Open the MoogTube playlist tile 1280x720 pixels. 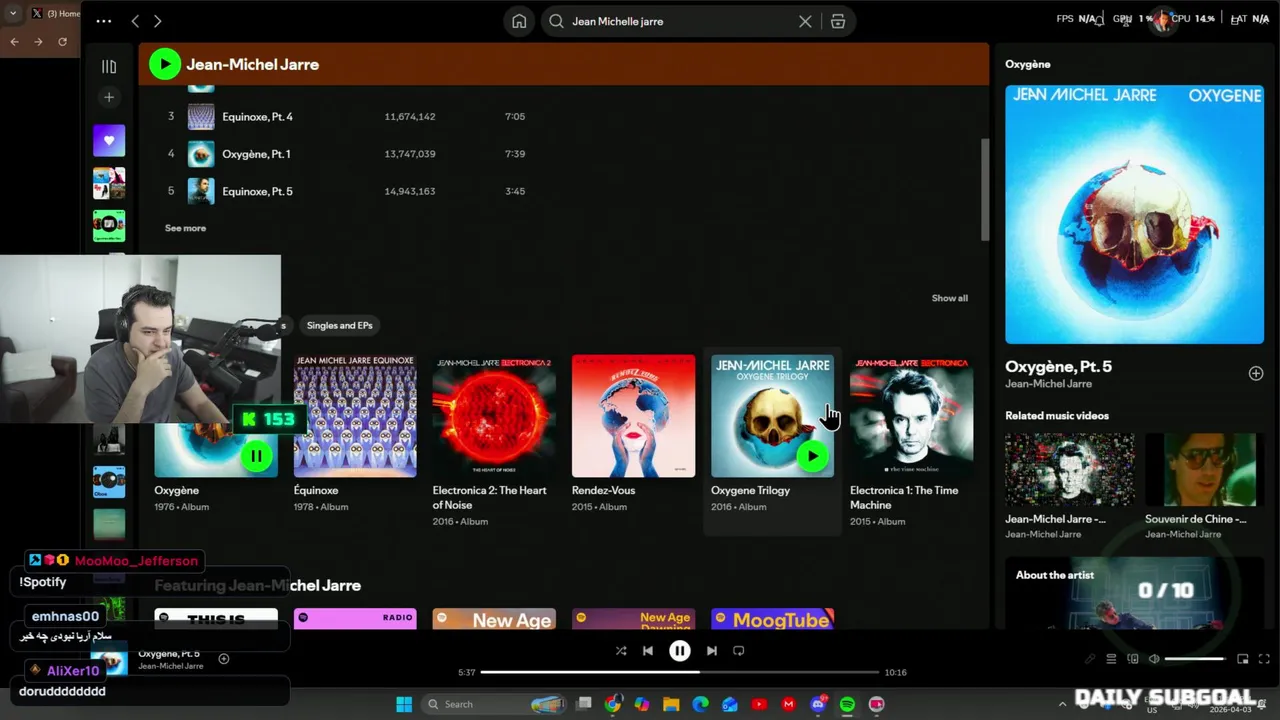pyautogui.click(x=772, y=620)
